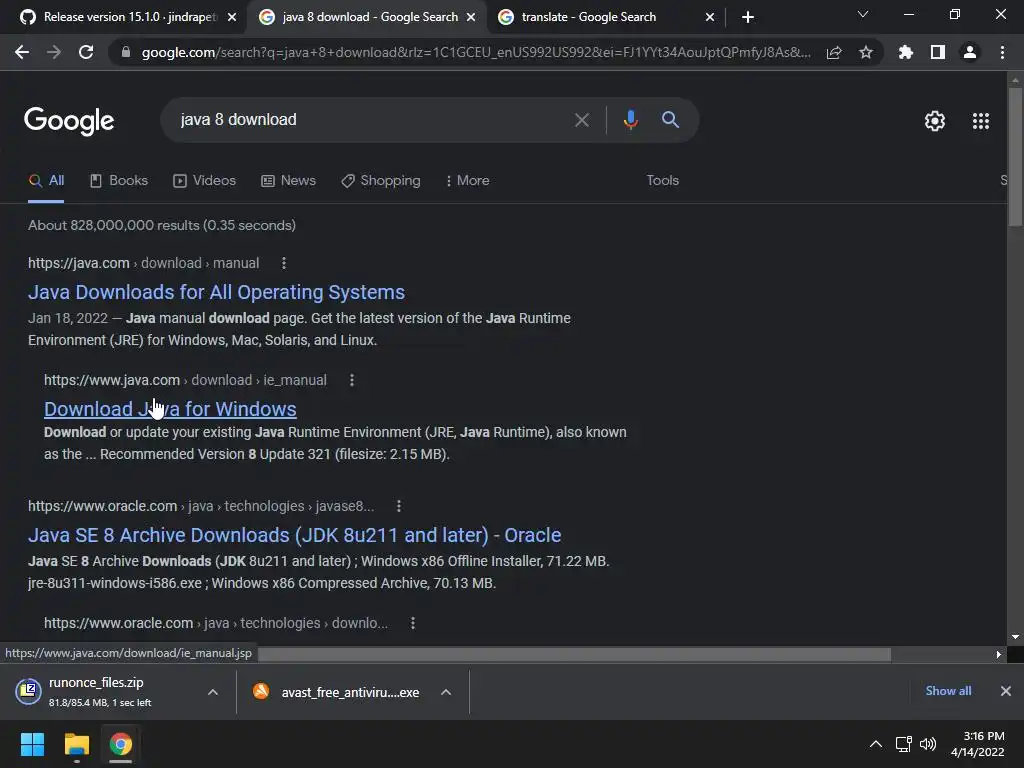
Task: Open volume control tray icon
Action: pos(928,744)
